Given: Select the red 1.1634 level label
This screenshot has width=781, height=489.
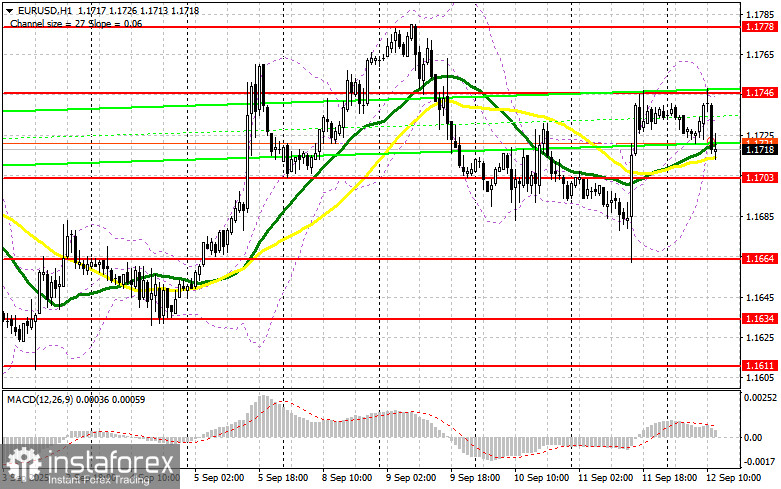Looking at the screenshot, I should pos(760,318).
